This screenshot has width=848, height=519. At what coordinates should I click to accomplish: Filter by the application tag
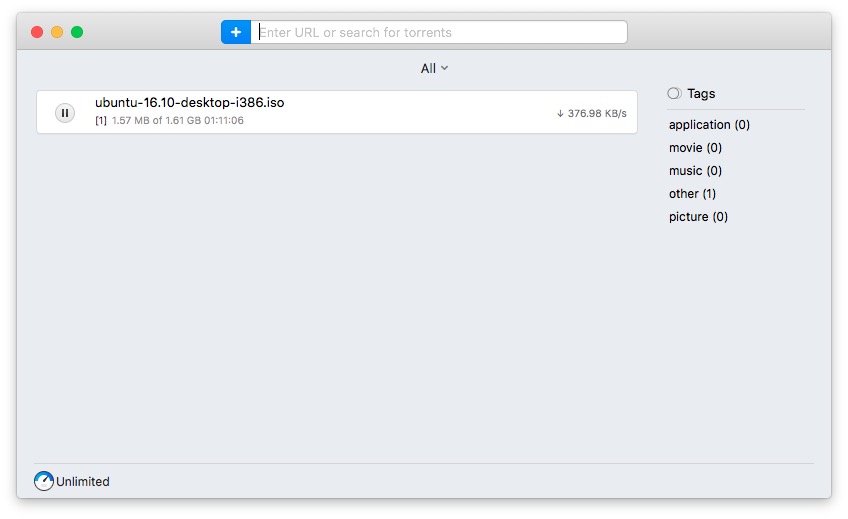click(x=708, y=125)
